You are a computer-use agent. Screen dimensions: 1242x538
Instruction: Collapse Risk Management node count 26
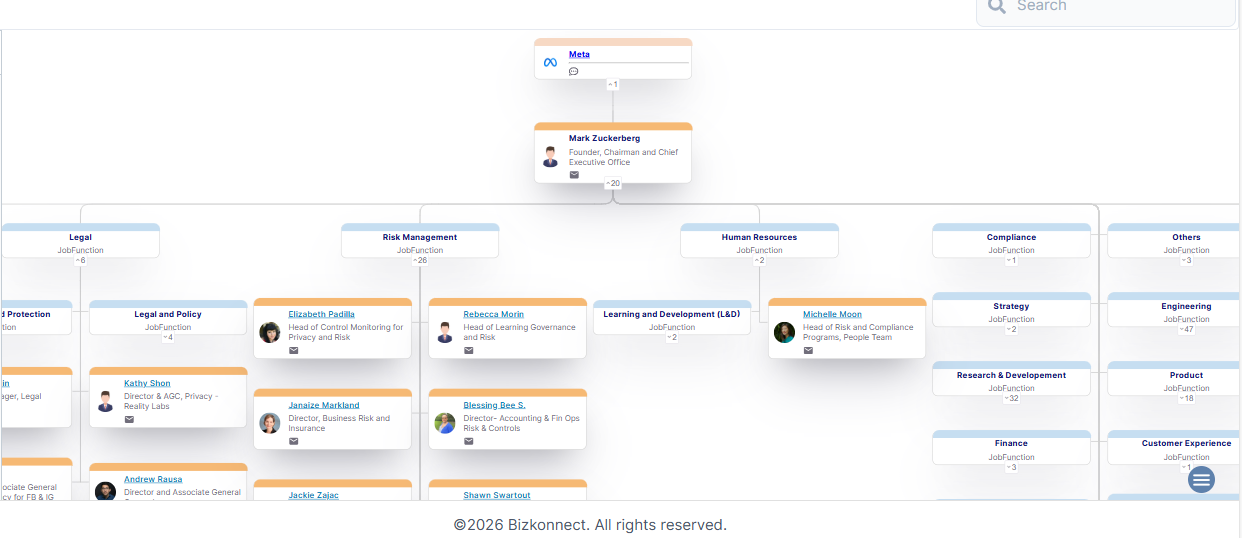click(x=420, y=260)
